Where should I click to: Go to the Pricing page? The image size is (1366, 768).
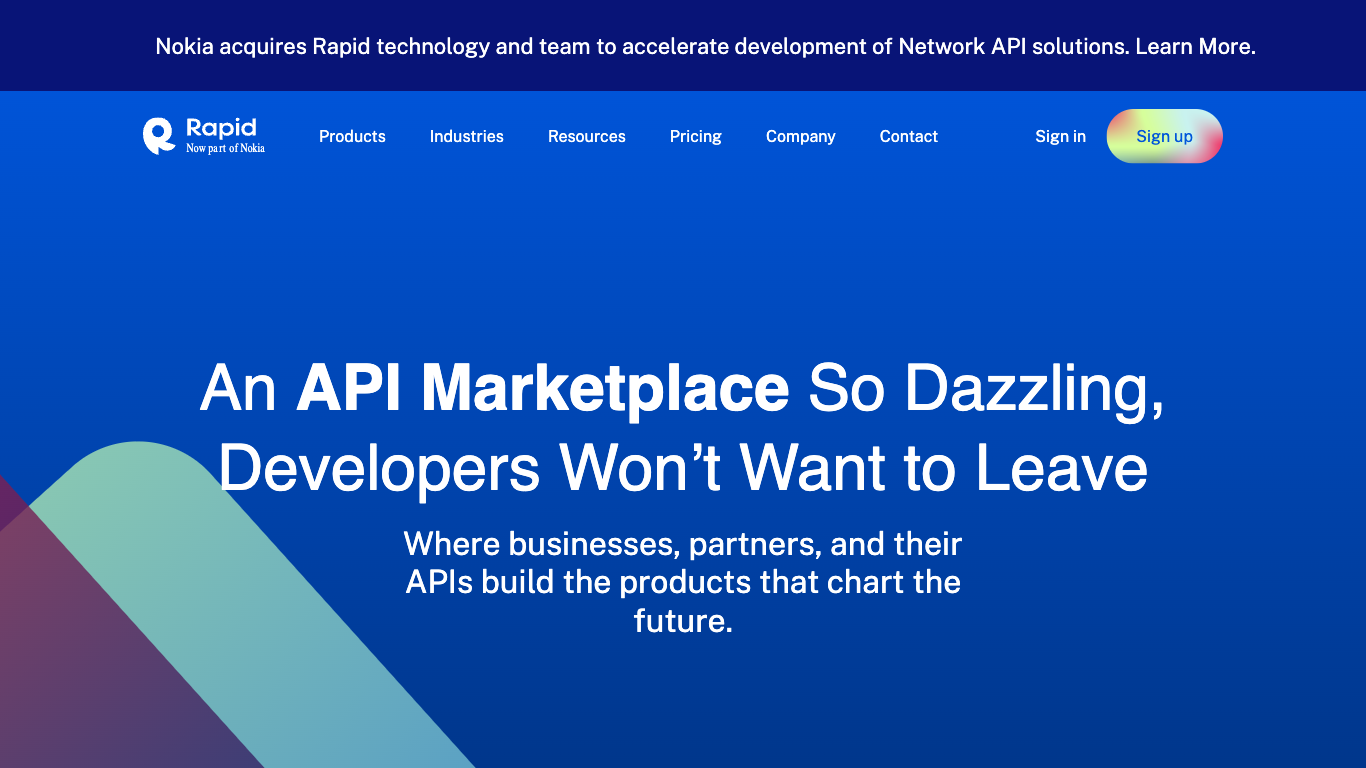point(696,136)
